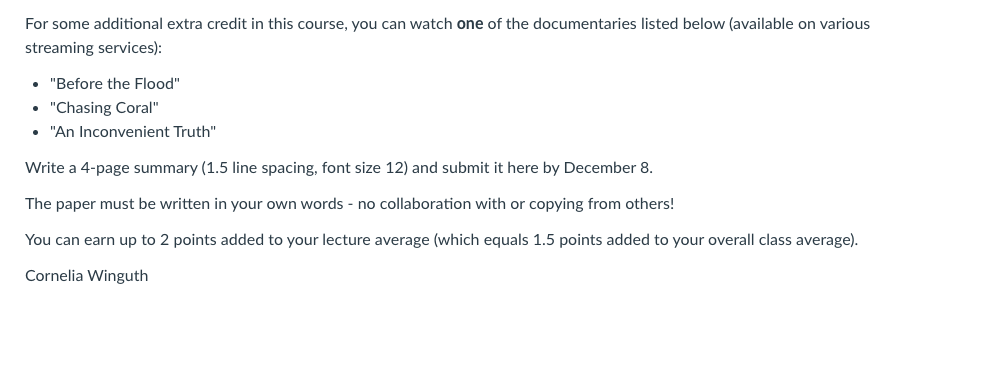Click the "December 8" due date text

click(x=607, y=168)
